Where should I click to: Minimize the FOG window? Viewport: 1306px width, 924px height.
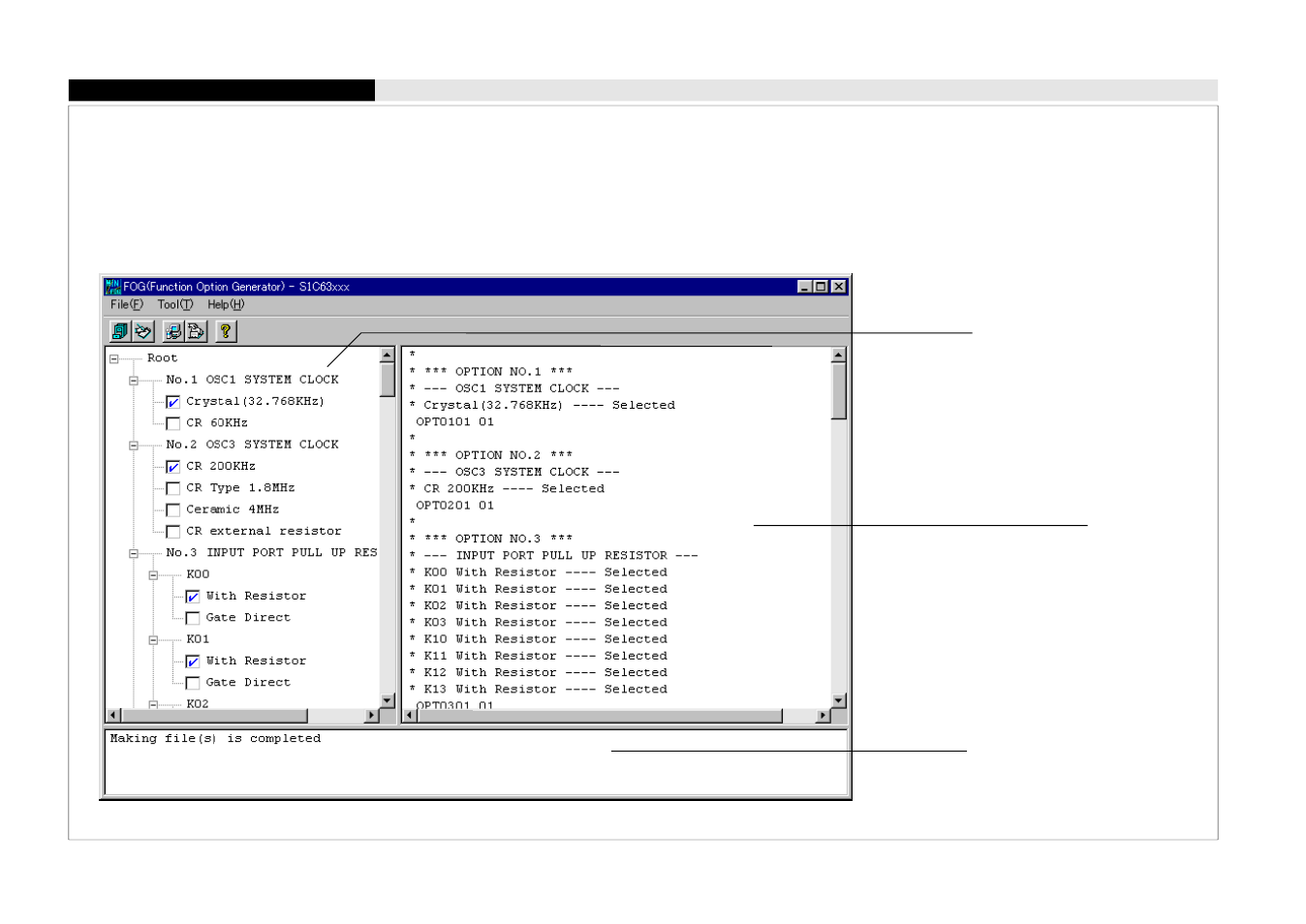804,287
